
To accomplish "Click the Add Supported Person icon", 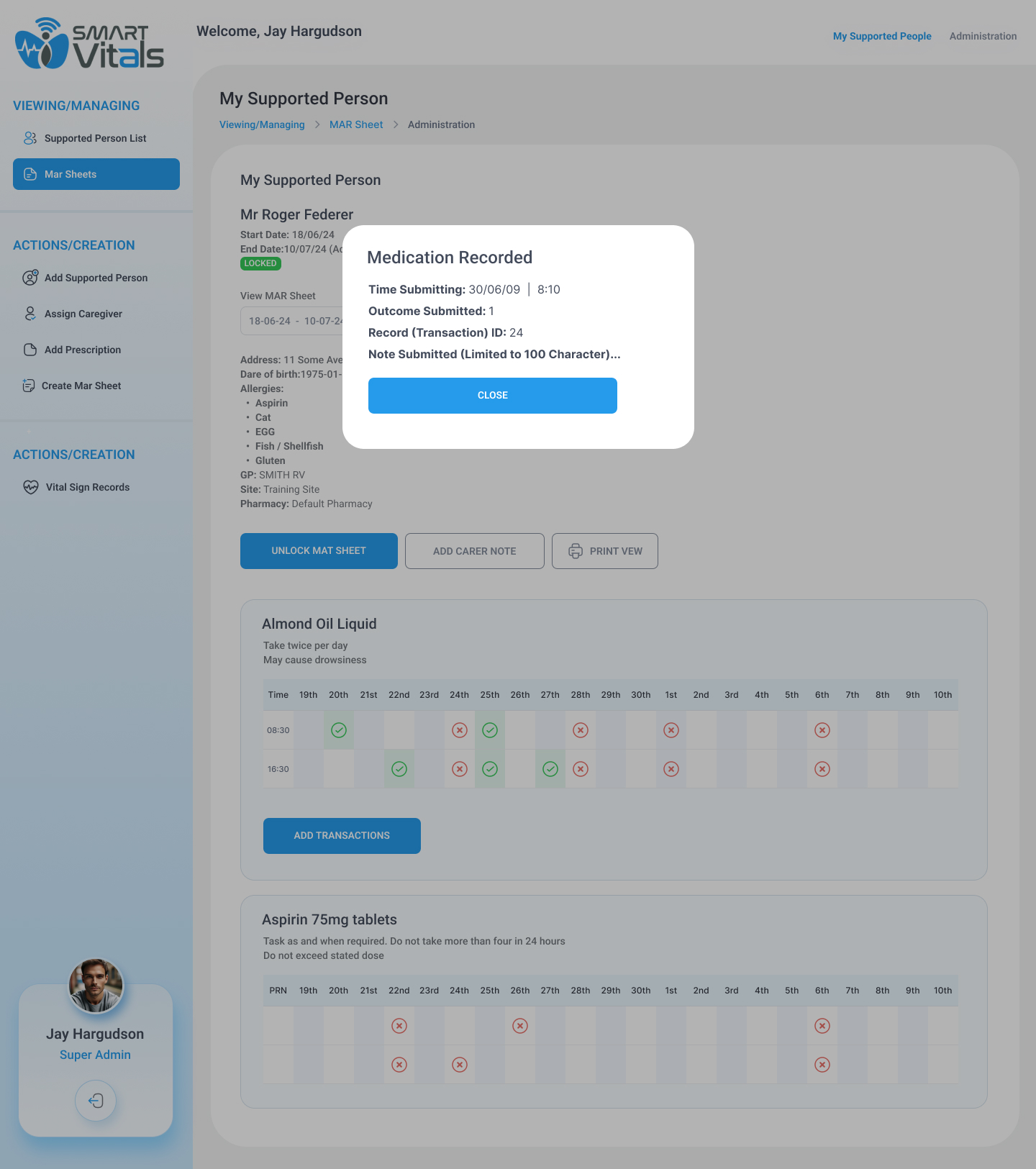I will [30, 278].
